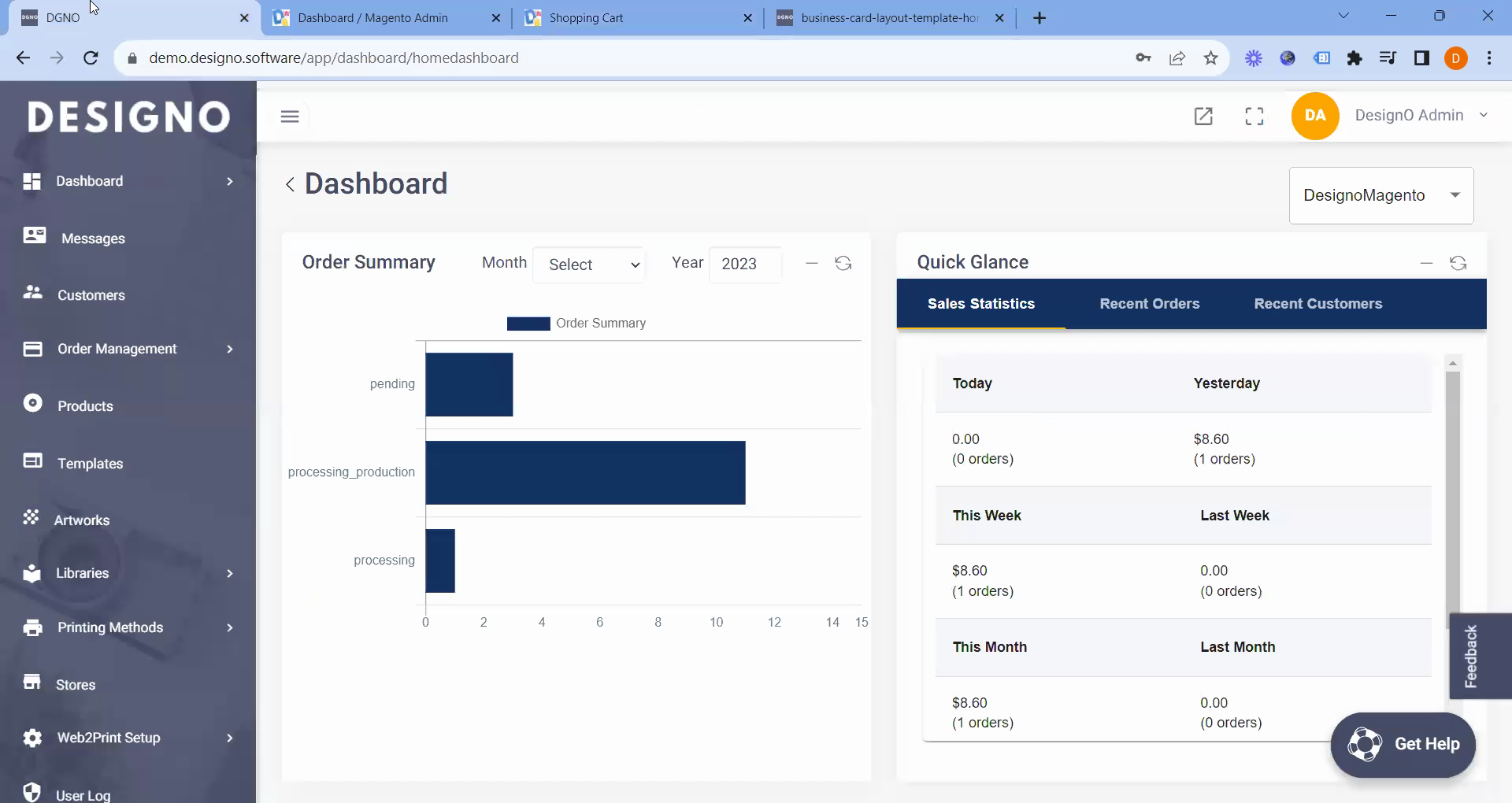The height and width of the screenshot is (803, 1512).
Task: Open the Feedback side button
Action: tap(1471, 656)
